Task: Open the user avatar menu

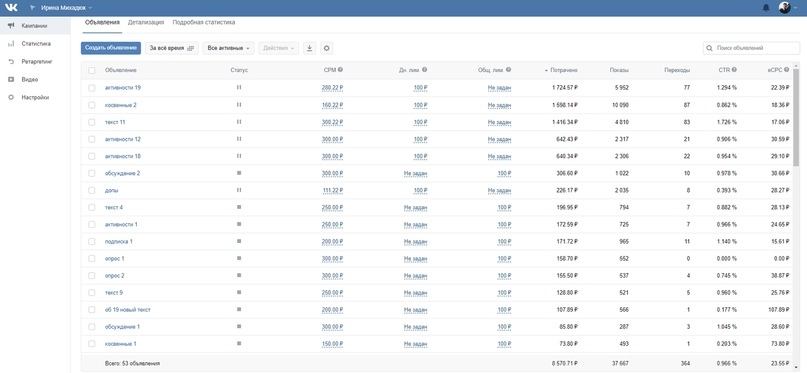Action: pos(787,8)
